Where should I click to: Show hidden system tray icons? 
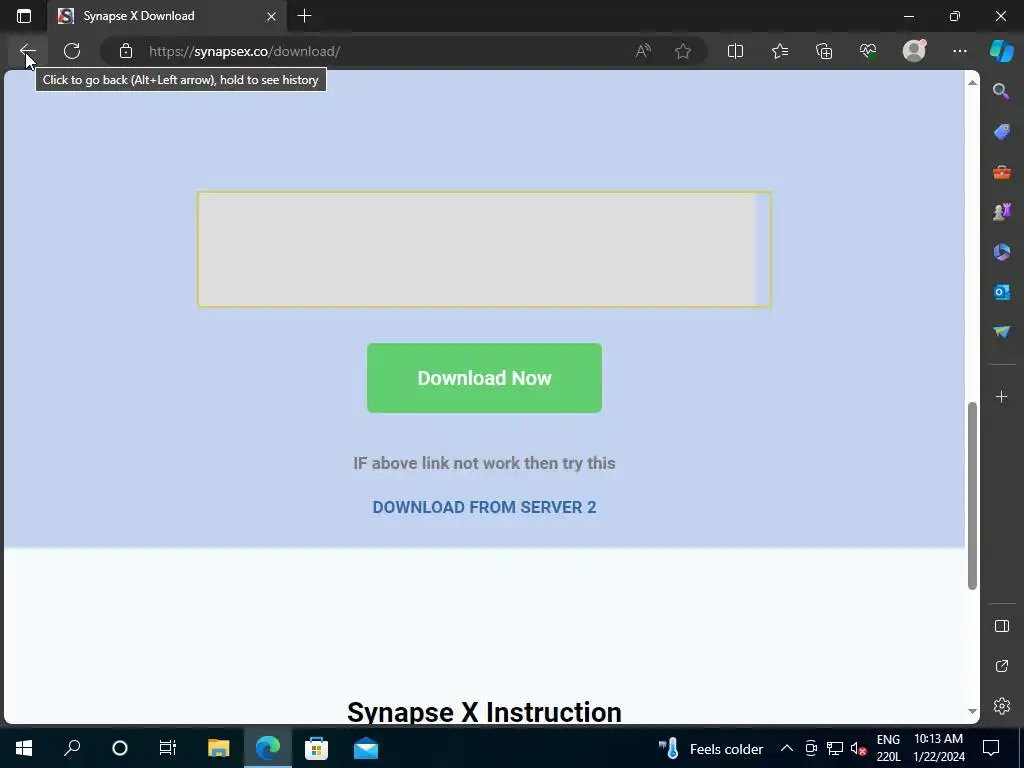[x=787, y=748]
